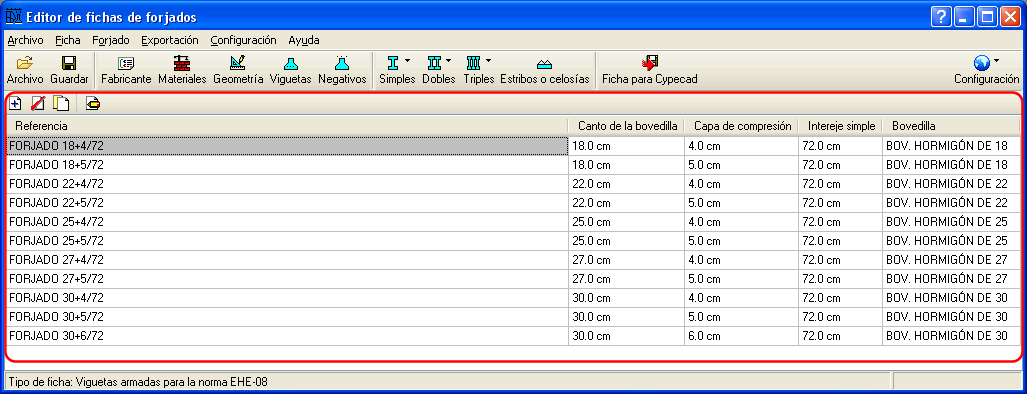This screenshot has height=394, width=1027.
Task: Delete selected forjado with red slash icon
Action: (x=38, y=103)
